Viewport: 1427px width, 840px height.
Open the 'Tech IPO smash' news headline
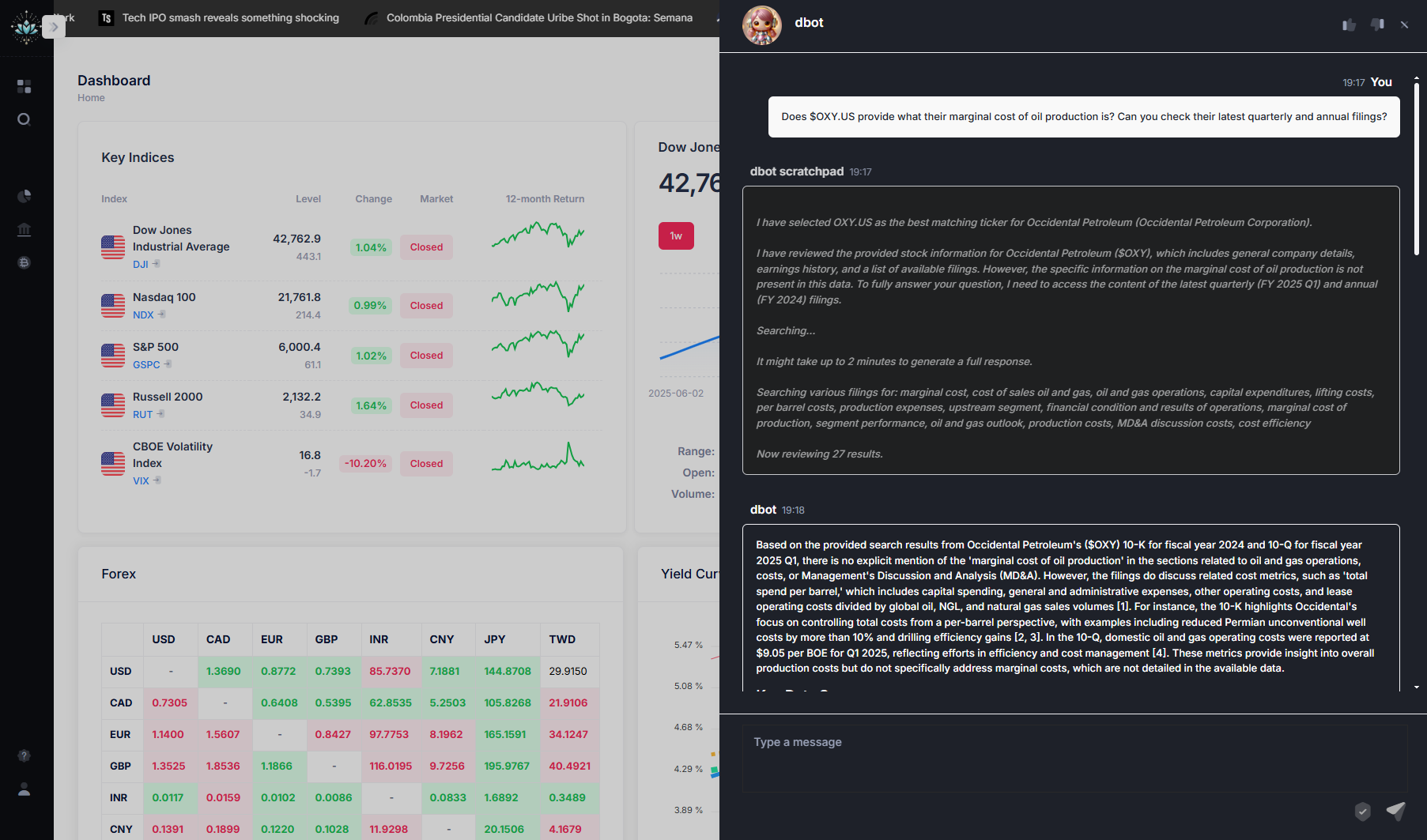coord(230,17)
